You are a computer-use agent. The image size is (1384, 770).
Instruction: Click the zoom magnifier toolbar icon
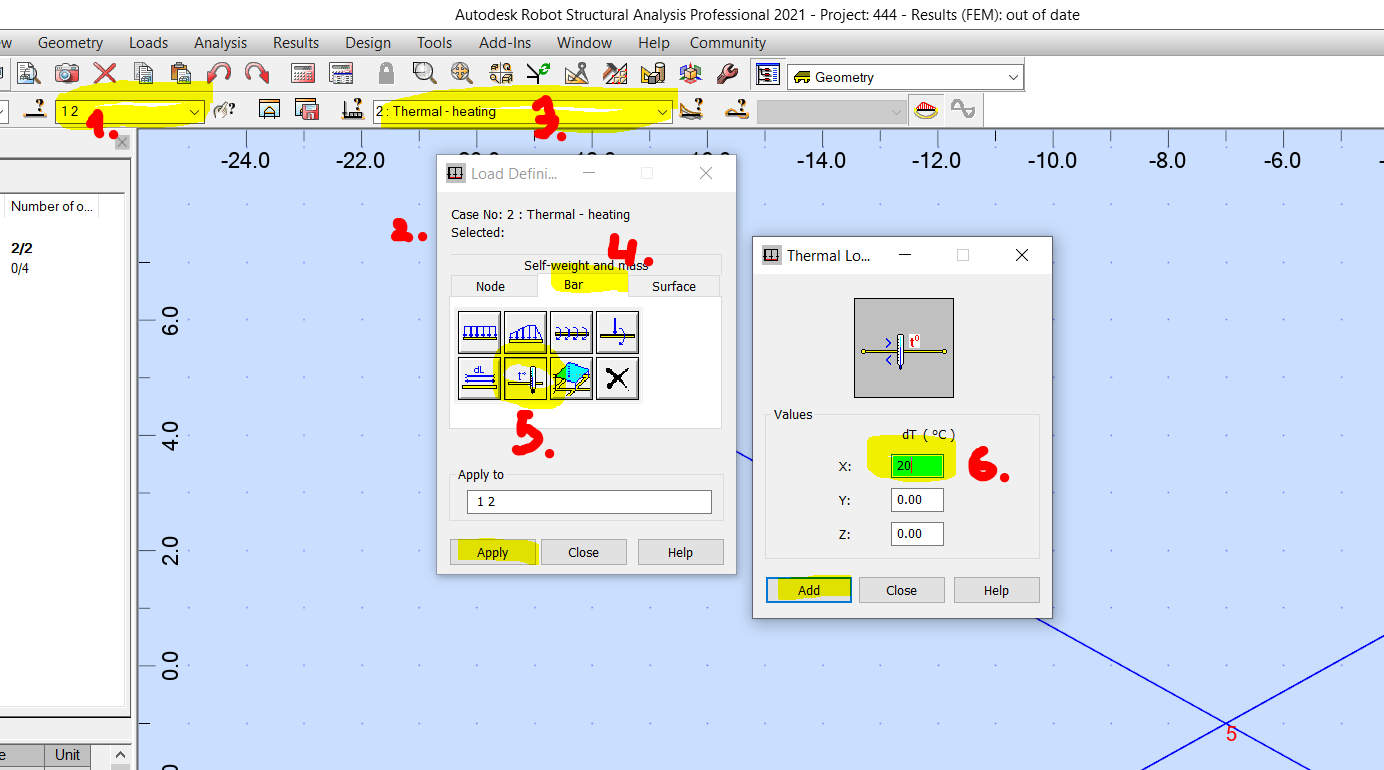click(x=424, y=73)
